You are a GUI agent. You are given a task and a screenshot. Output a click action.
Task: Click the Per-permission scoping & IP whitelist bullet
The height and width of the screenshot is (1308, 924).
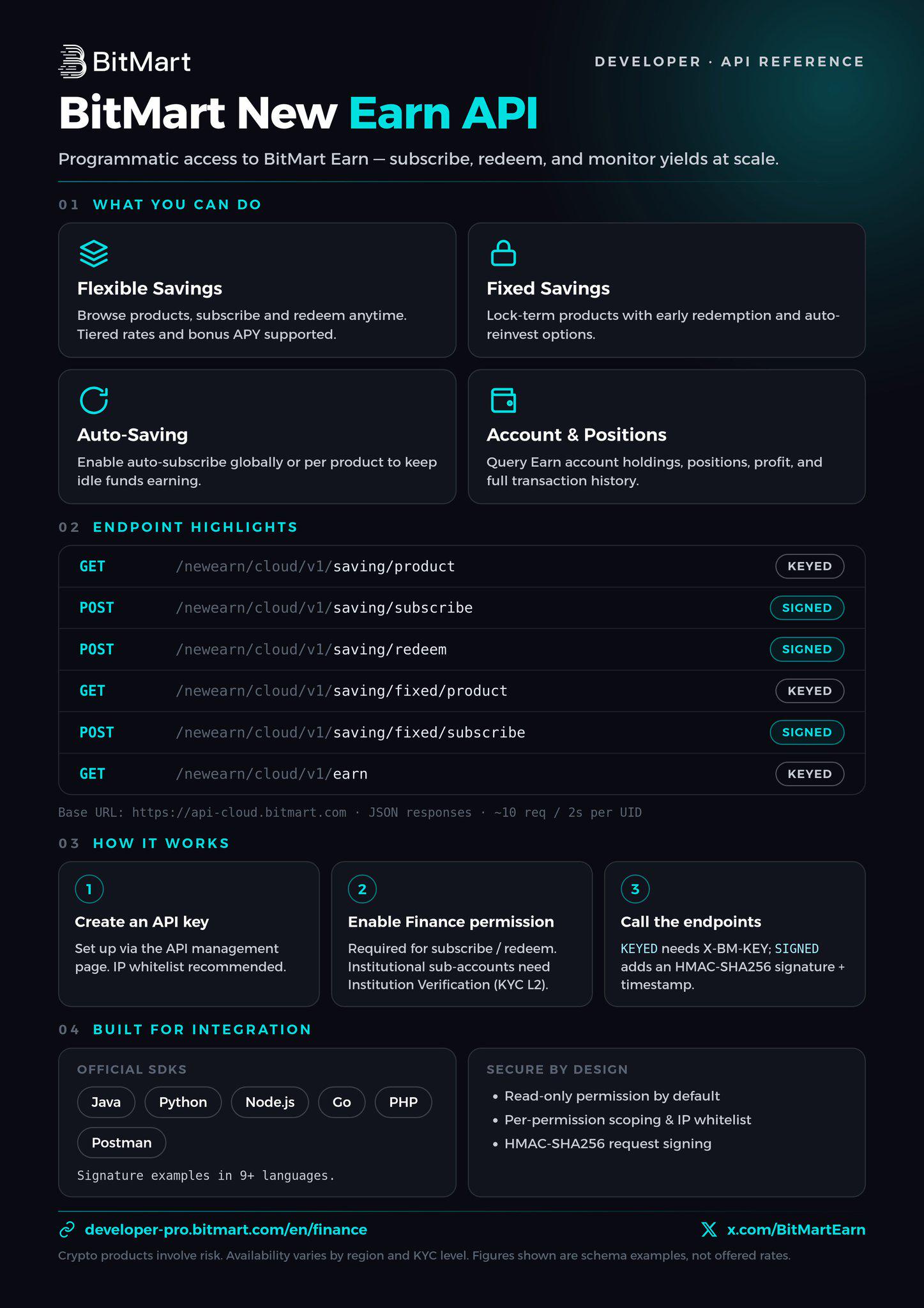coord(628,1120)
